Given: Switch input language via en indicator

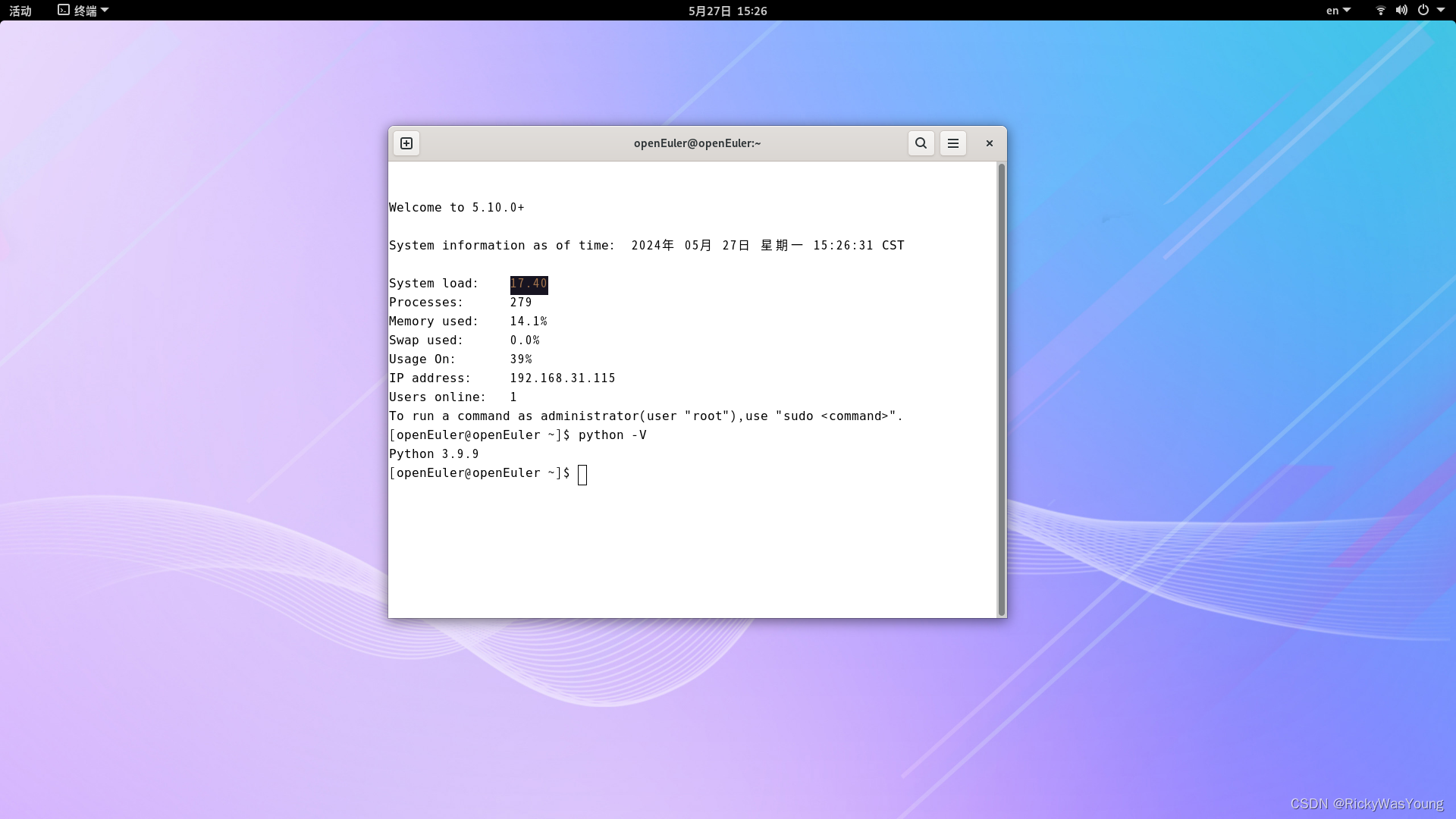Looking at the screenshot, I should (1338, 11).
